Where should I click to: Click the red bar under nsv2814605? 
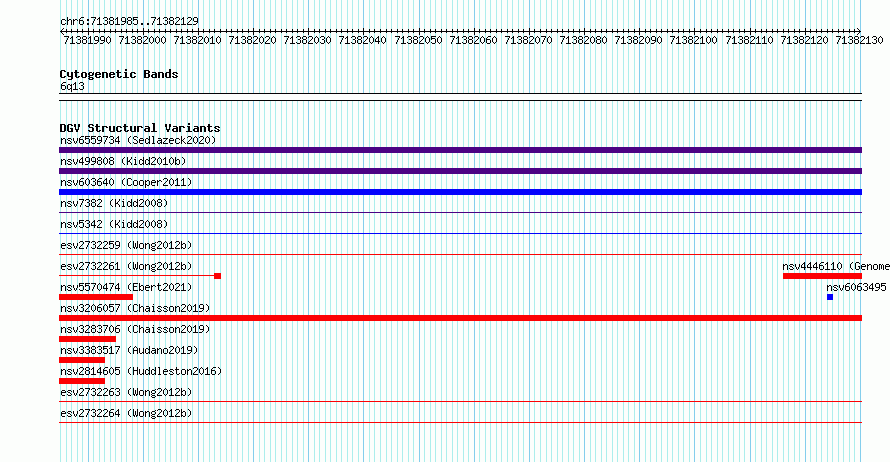(82, 381)
